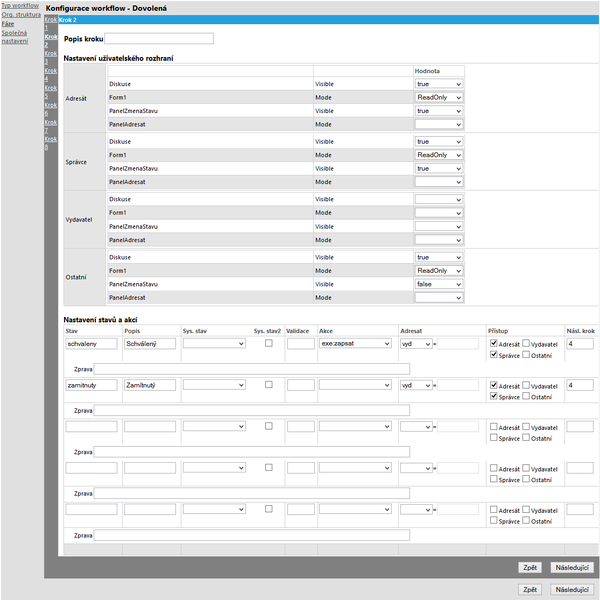This screenshot has width=600, height=600.
Task: Open Společná nastavení link
Action: [15, 37]
